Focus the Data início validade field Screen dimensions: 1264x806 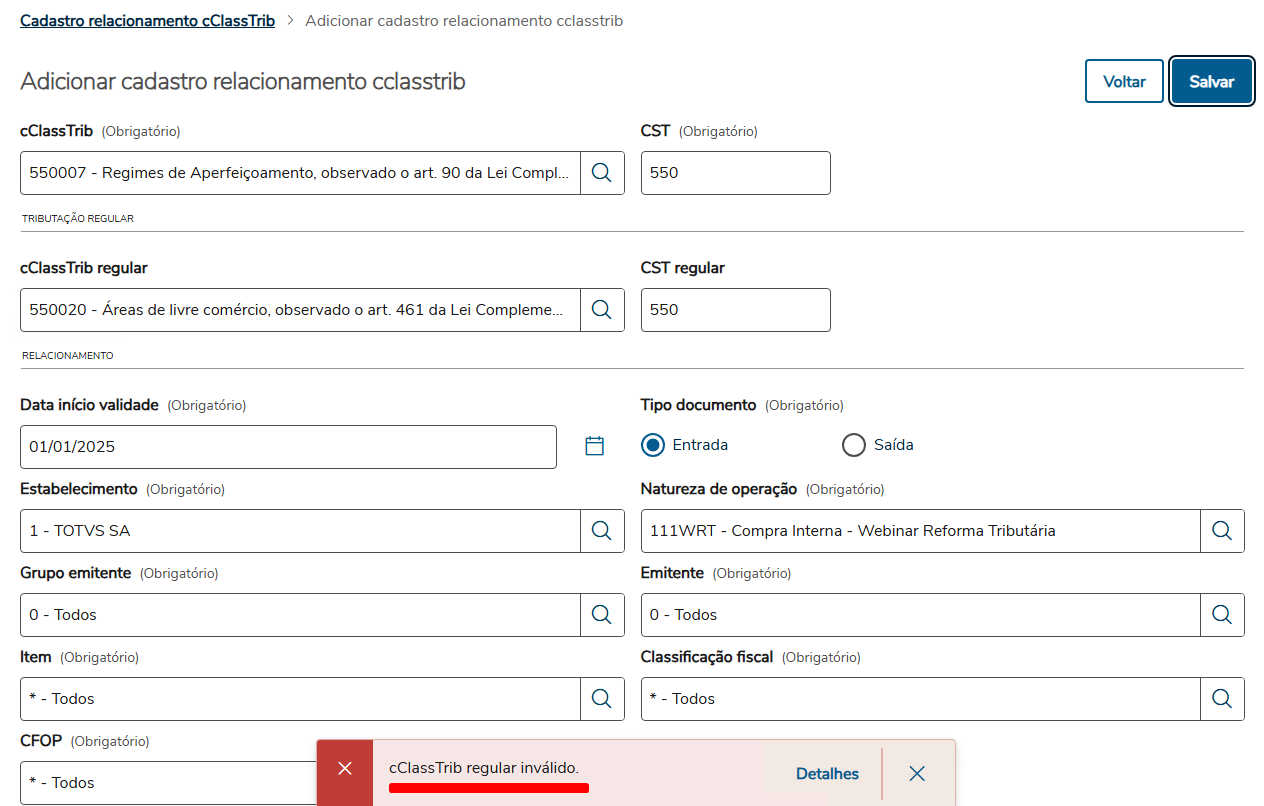tap(288, 447)
